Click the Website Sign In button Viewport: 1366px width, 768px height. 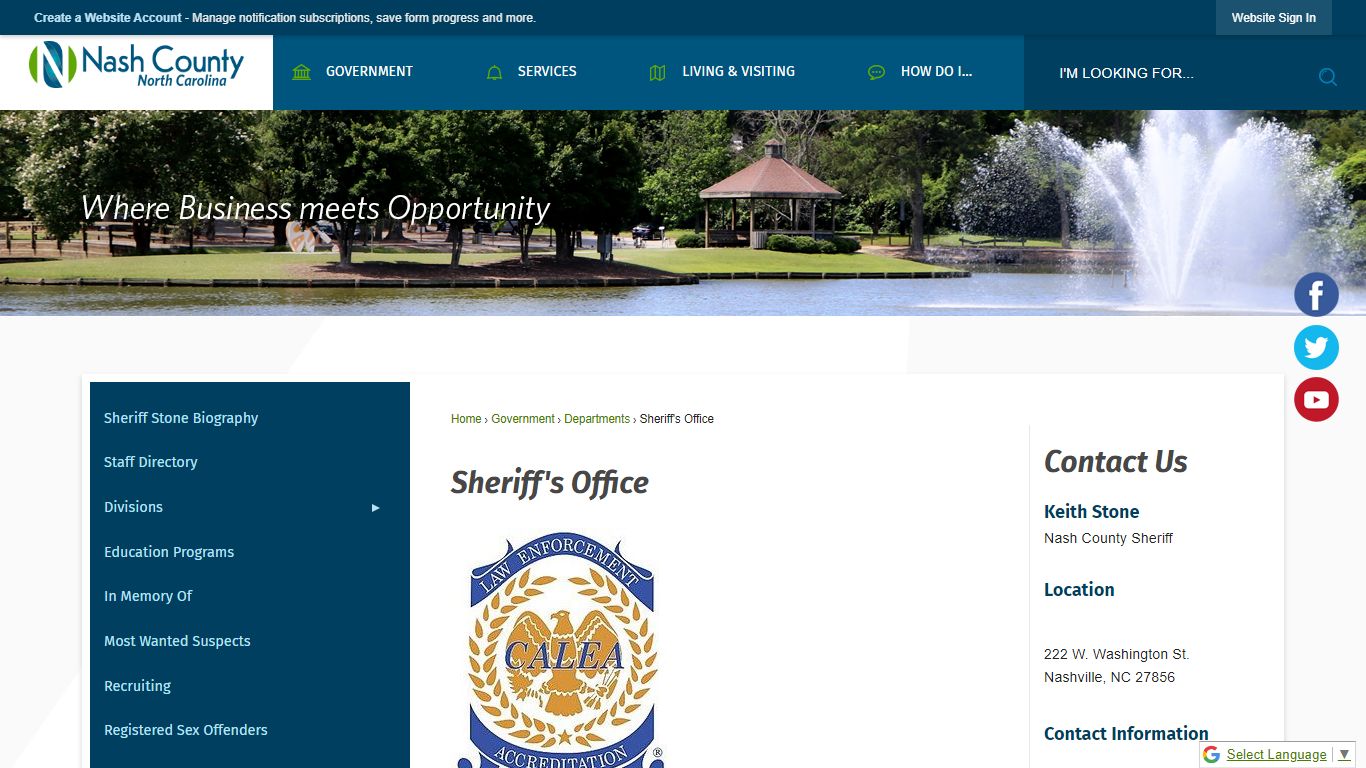pyautogui.click(x=1273, y=18)
